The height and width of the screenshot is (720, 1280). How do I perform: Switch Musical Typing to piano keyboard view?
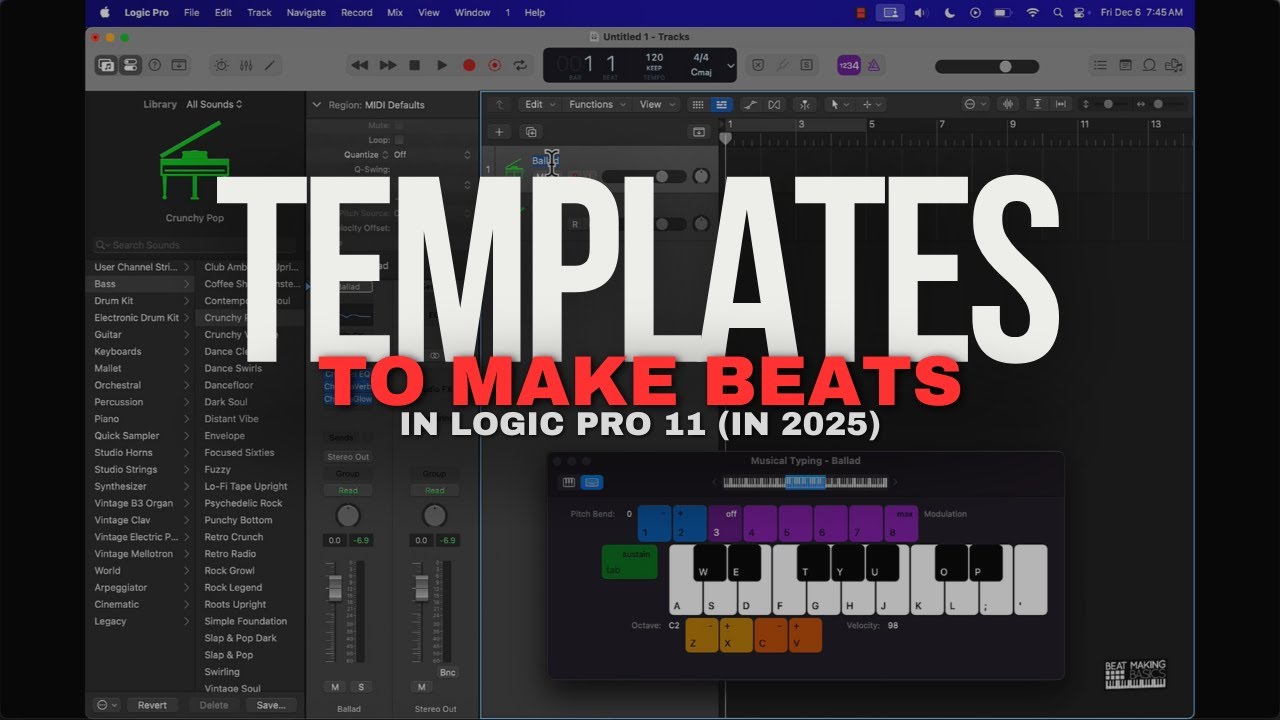(x=568, y=482)
